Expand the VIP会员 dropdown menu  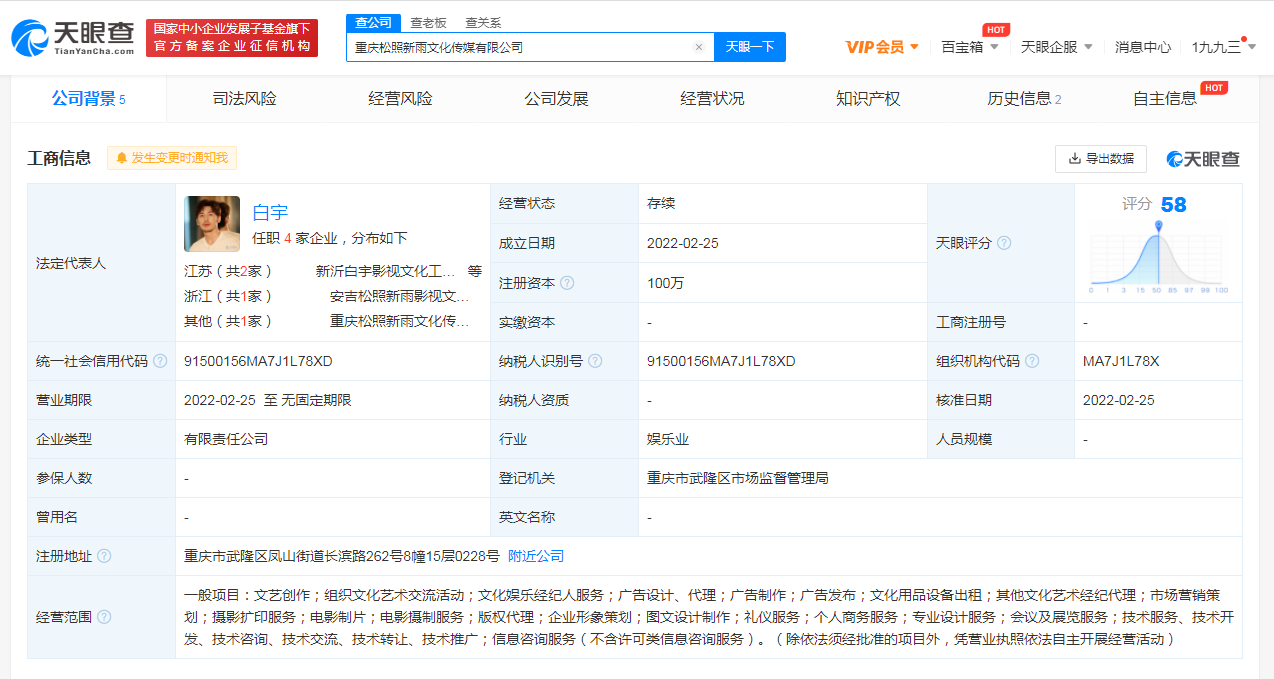click(882, 47)
